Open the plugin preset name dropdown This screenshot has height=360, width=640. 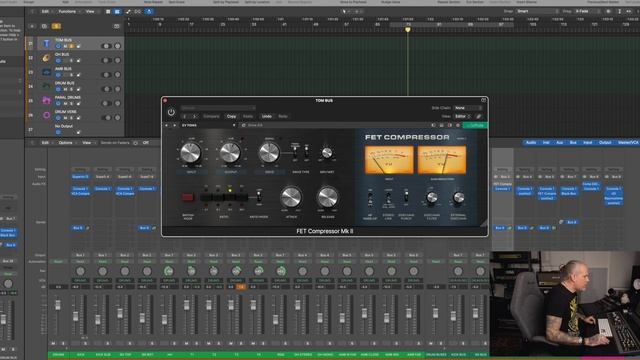(x=208, y=125)
